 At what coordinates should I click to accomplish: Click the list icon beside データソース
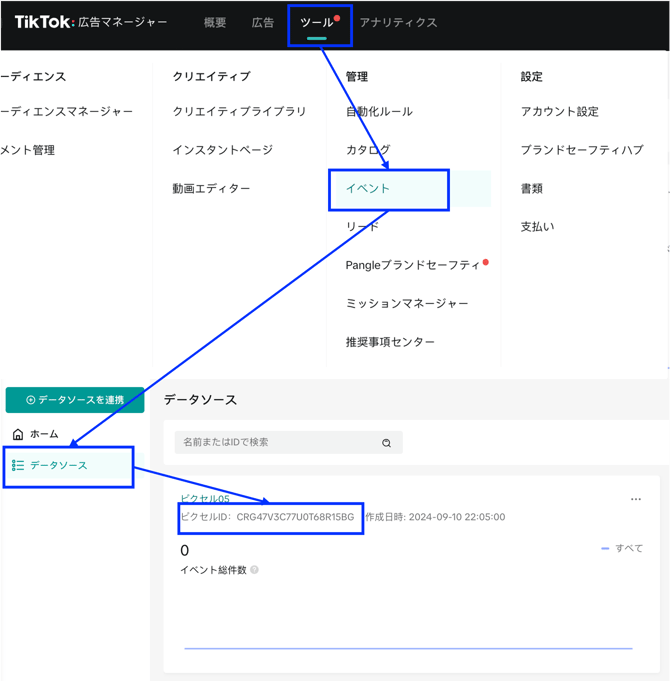click(18, 465)
